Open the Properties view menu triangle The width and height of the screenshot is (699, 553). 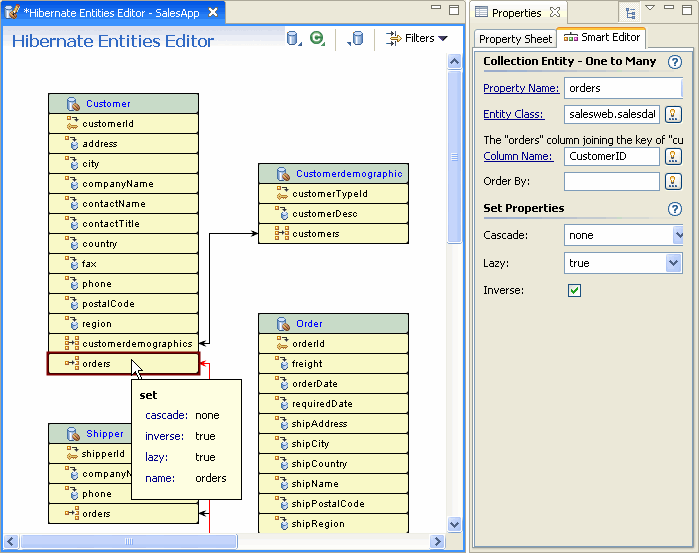tap(650, 7)
